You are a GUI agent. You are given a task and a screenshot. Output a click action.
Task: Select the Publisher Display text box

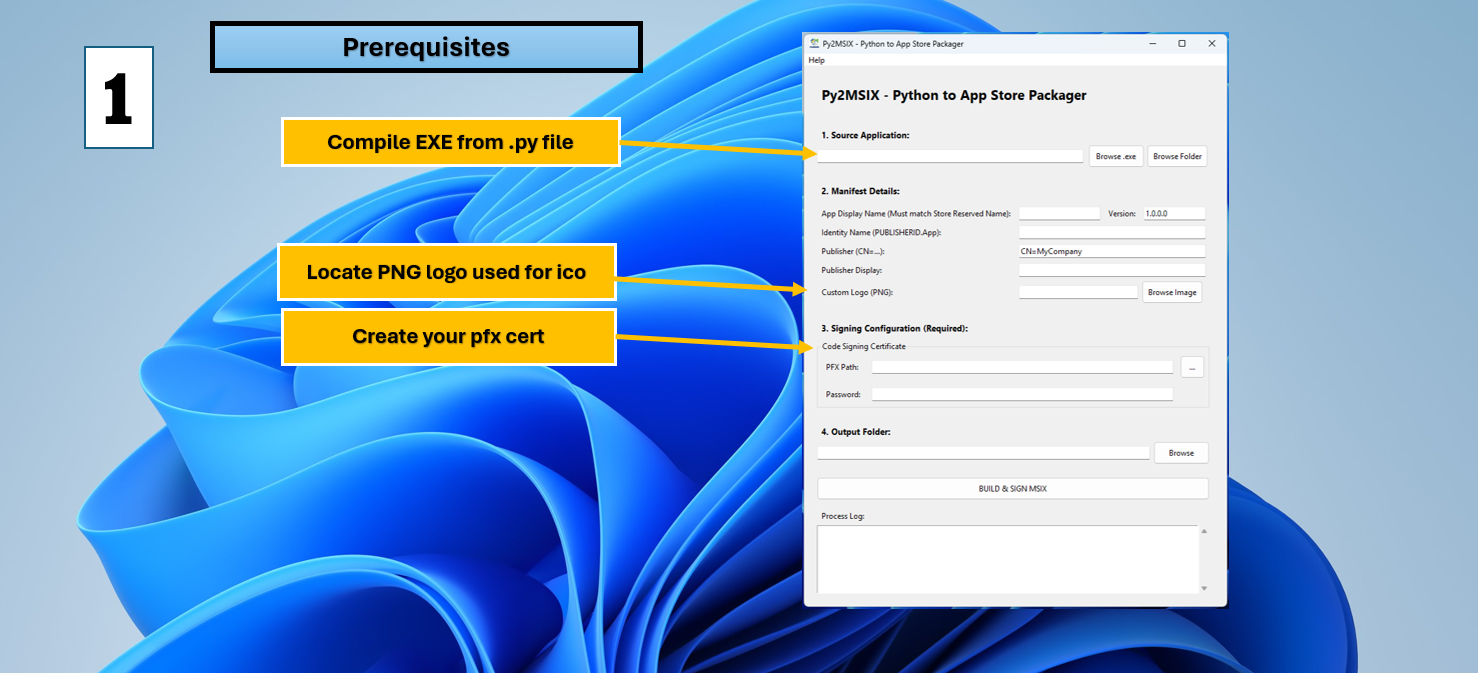pyautogui.click(x=1111, y=270)
